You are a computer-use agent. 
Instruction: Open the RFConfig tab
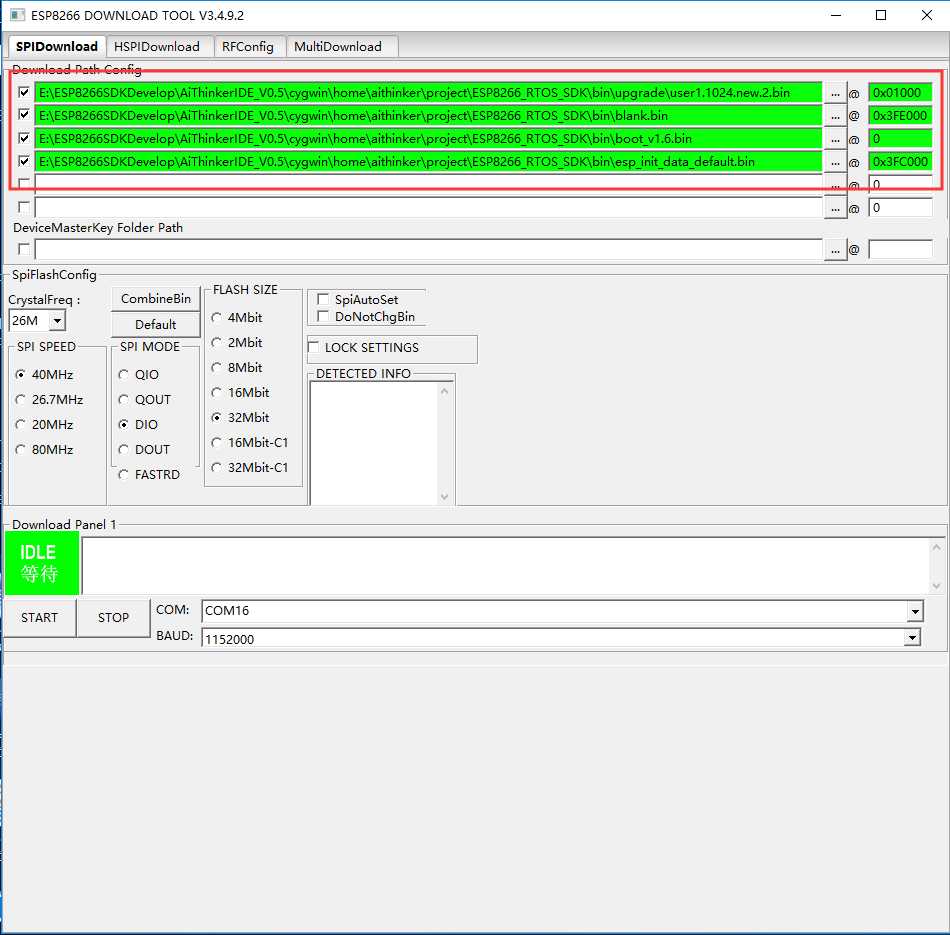click(248, 47)
